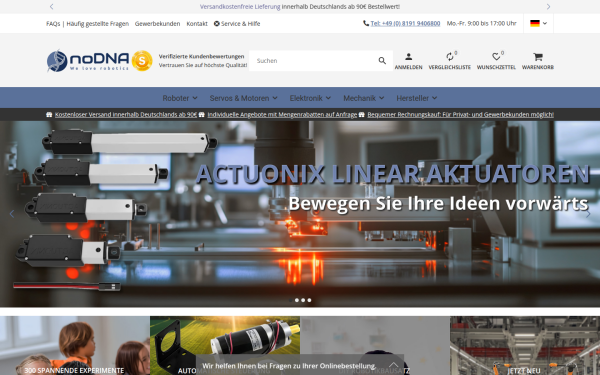Show next announcement in top bar
600x375 pixels.
tap(548, 7)
